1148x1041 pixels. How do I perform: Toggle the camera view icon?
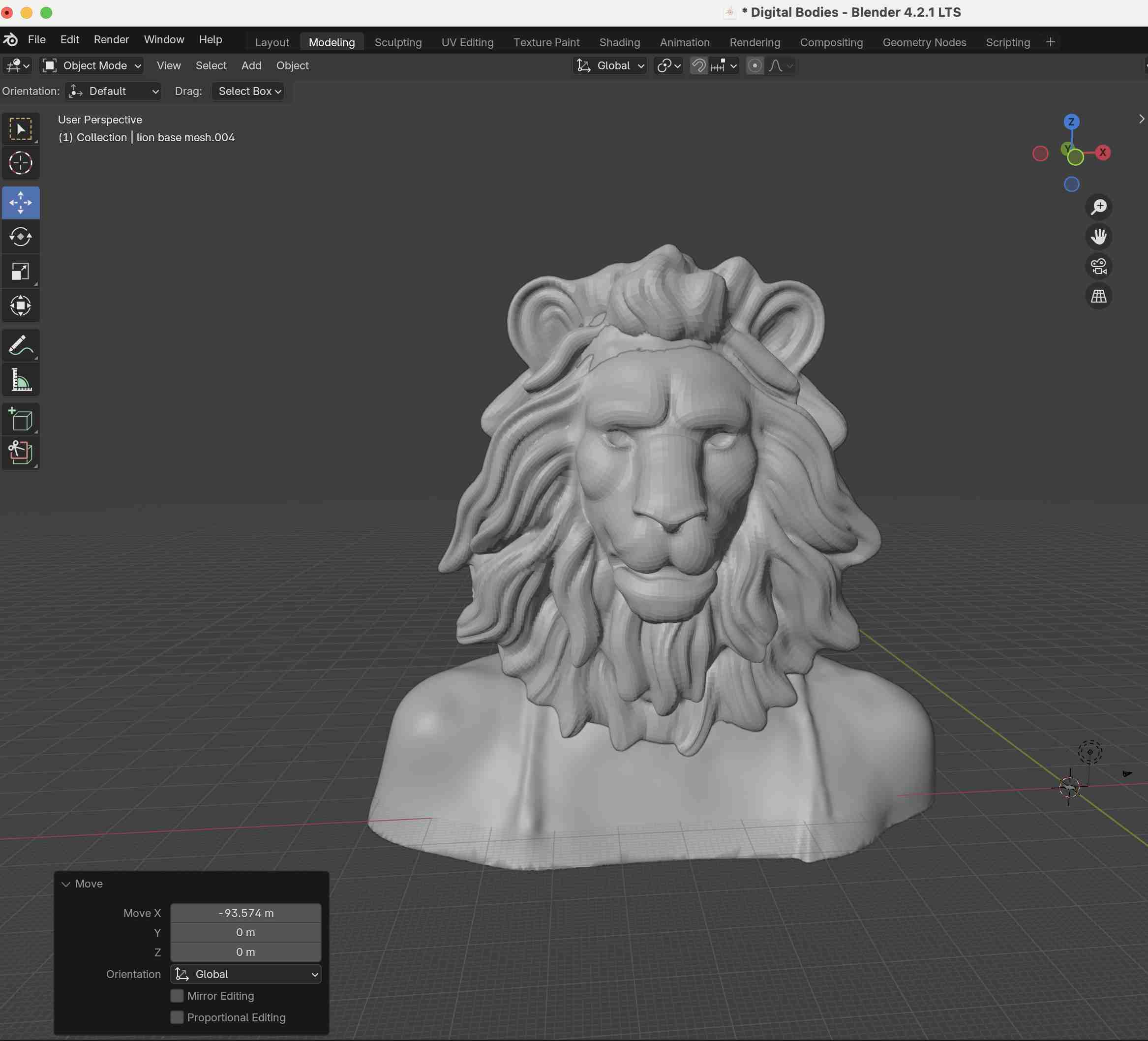point(1098,266)
